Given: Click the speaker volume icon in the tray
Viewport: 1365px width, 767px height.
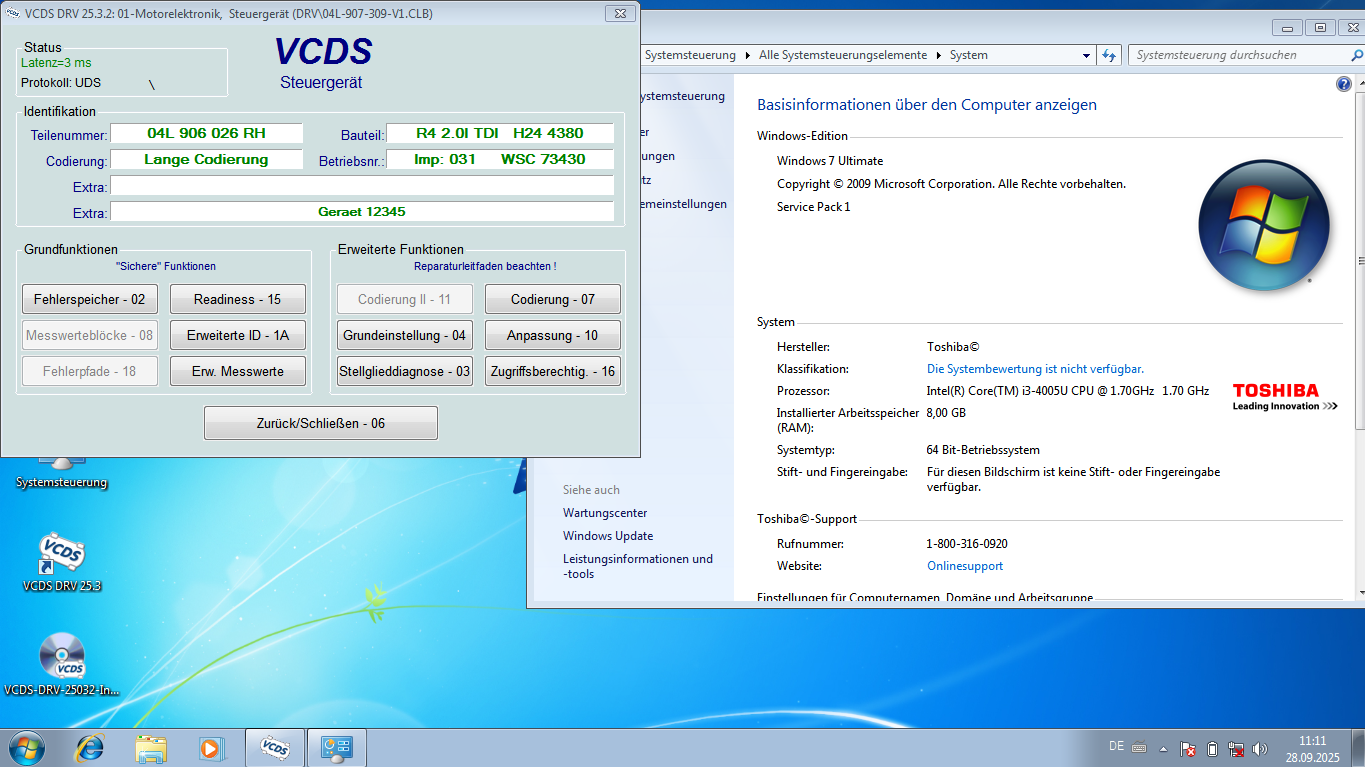Looking at the screenshot, I should [1258, 748].
